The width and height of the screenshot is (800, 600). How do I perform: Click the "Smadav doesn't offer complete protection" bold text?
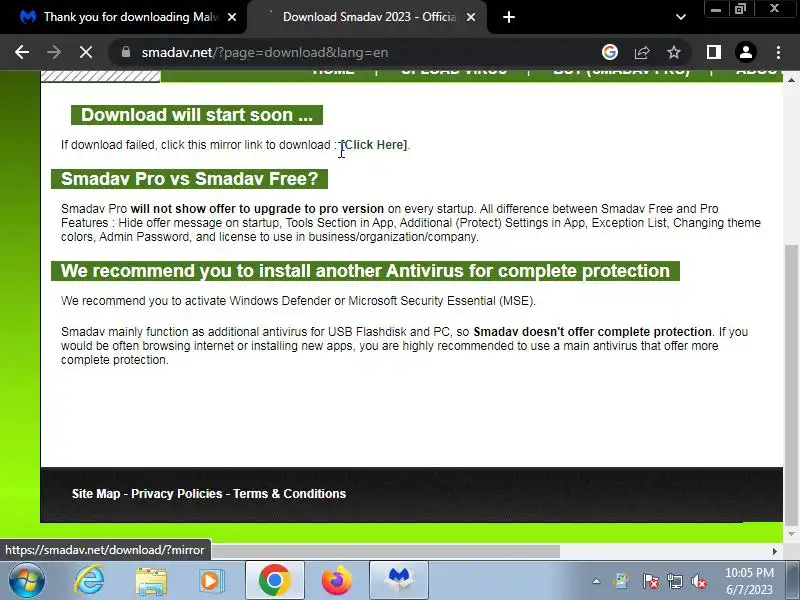(x=592, y=332)
